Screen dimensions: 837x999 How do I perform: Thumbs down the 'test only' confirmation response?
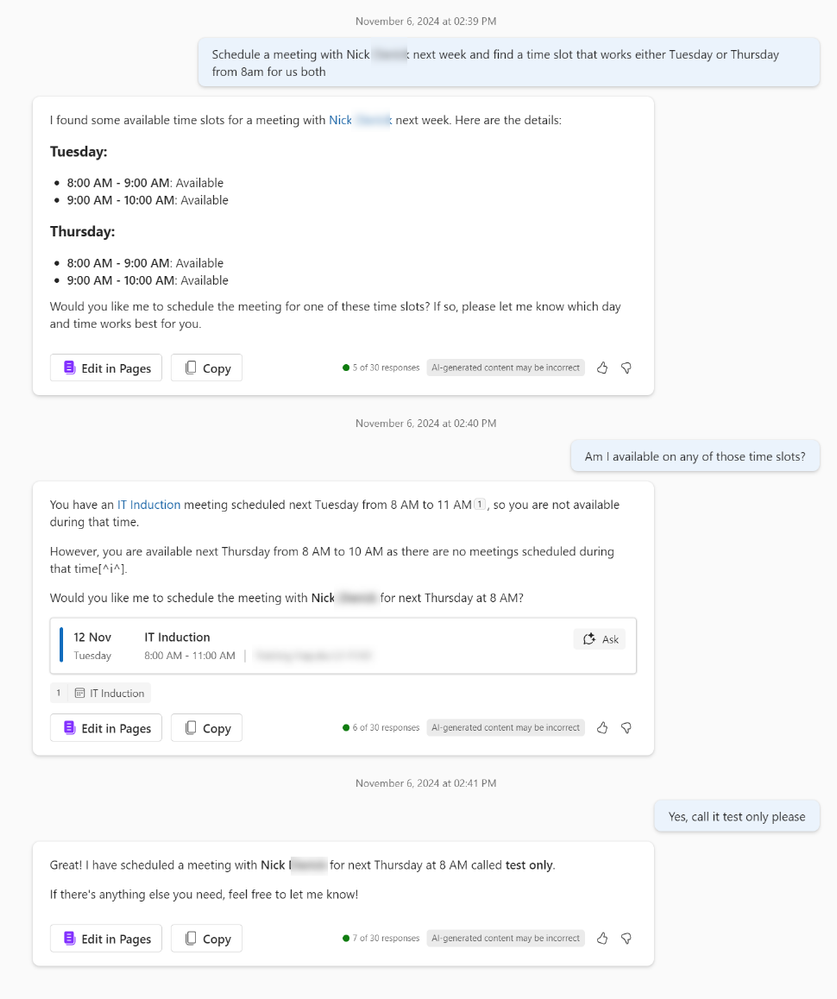click(x=626, y=938)
